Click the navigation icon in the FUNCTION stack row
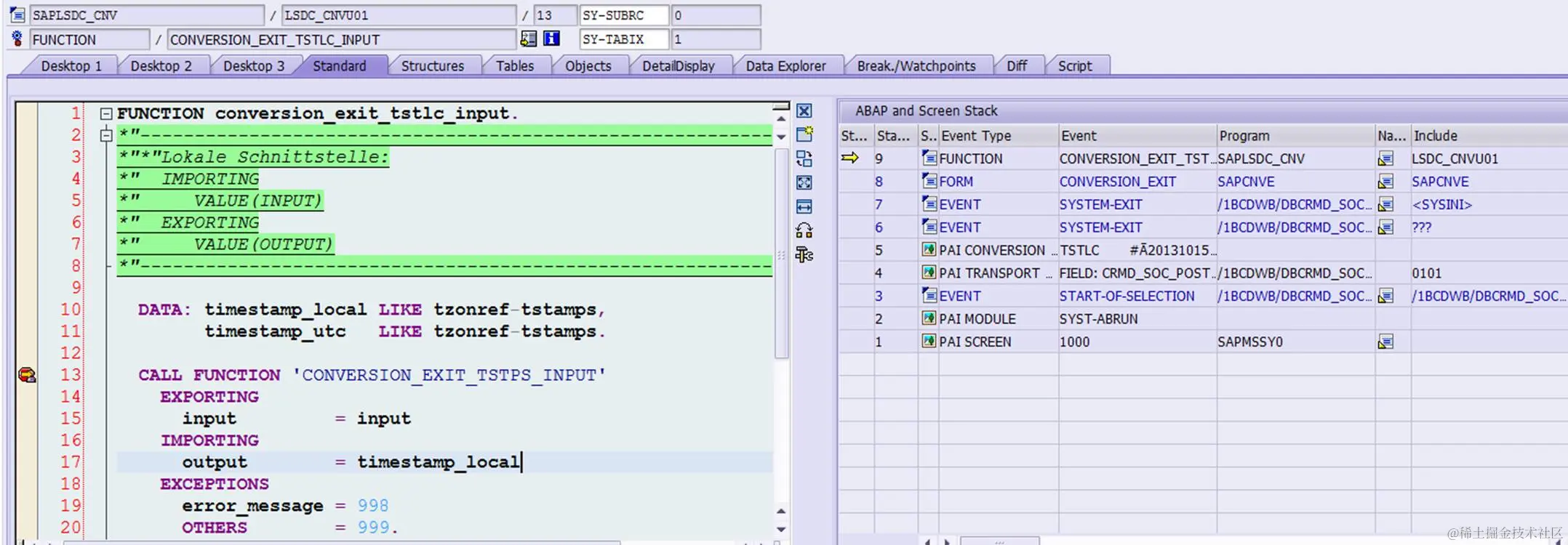 click(1385, 158)
